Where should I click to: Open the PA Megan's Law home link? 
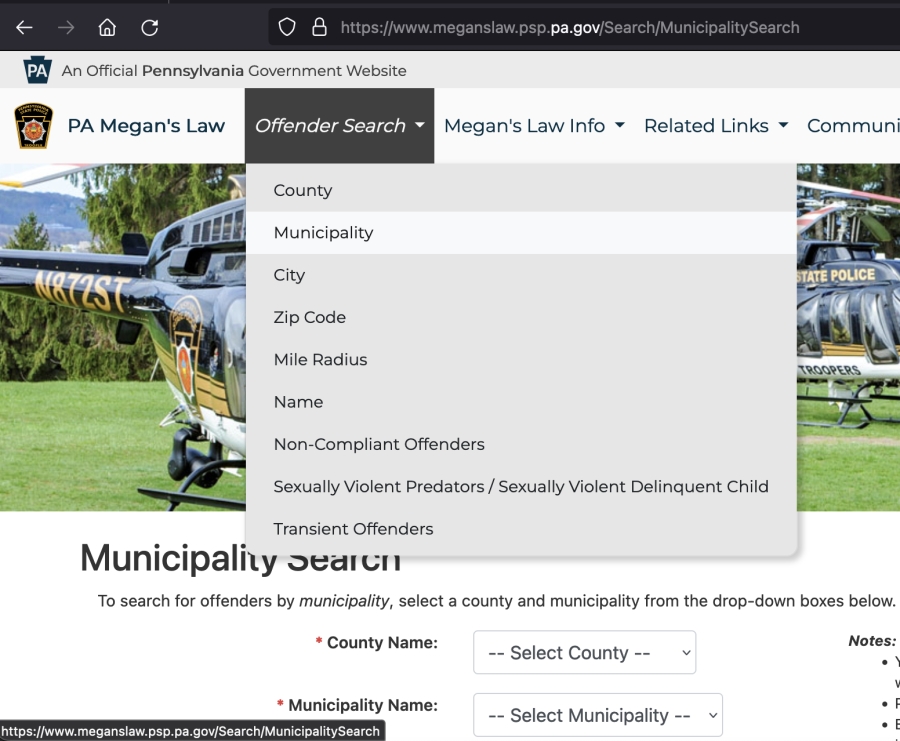(x=146, y=126)
